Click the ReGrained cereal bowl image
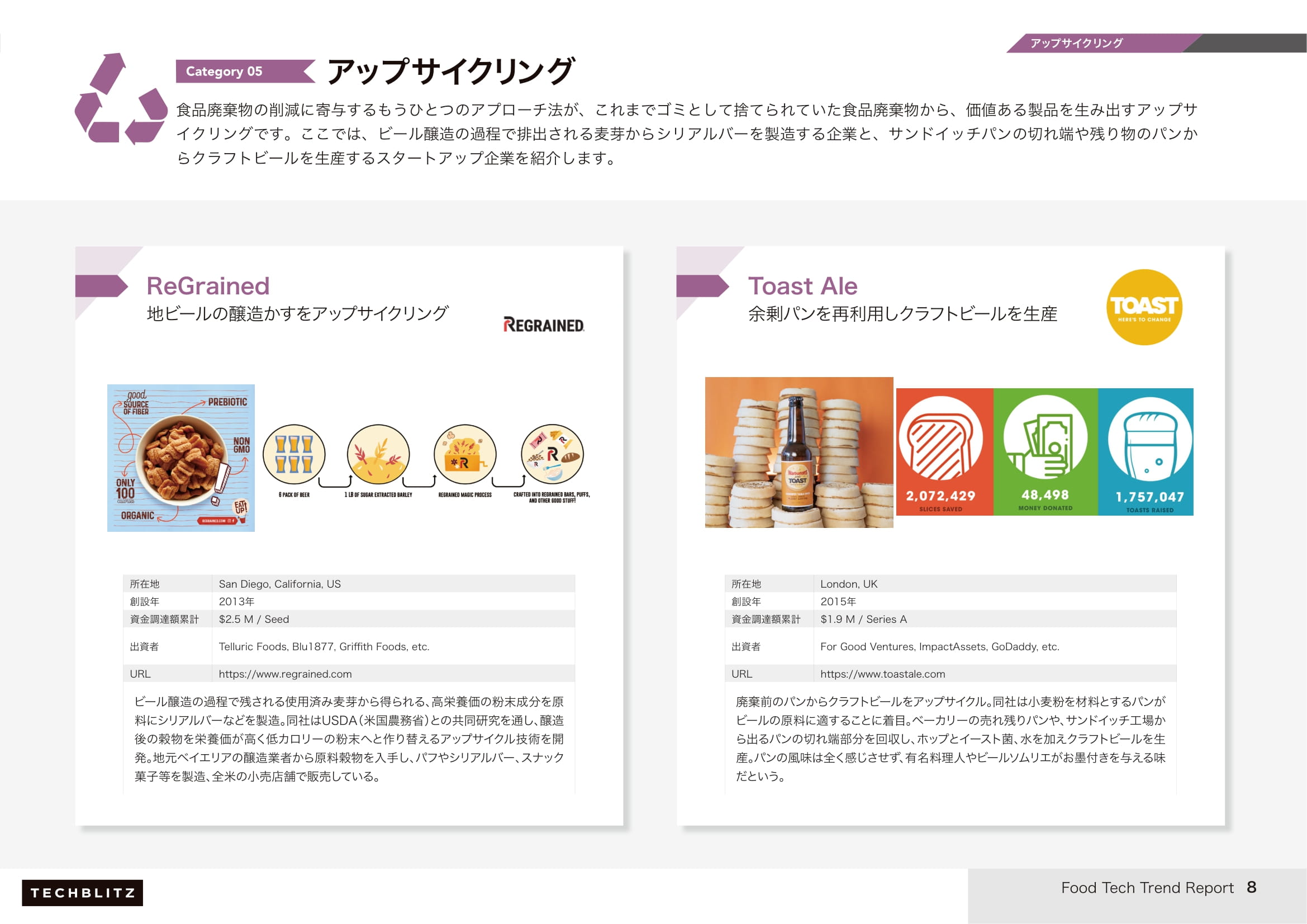 [x=181, y=458]
